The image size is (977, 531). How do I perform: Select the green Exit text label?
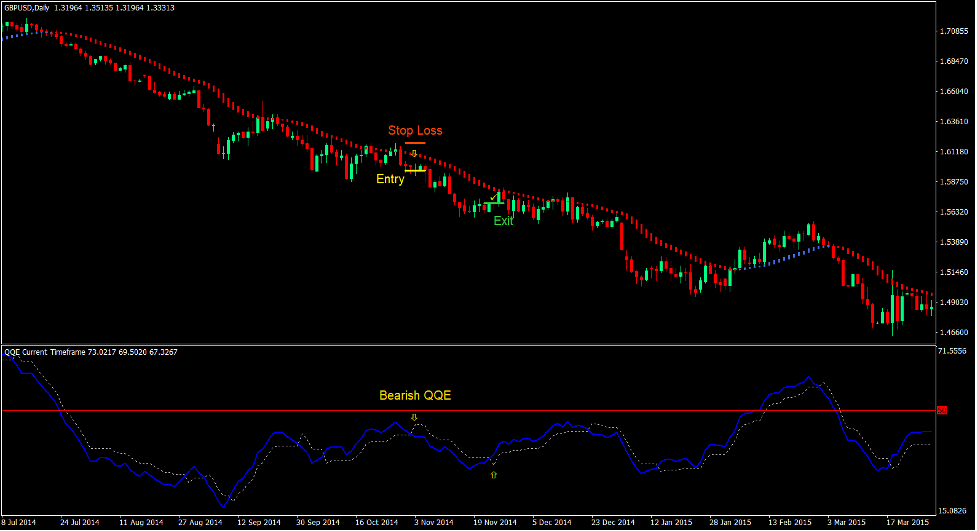pos(503,221)
